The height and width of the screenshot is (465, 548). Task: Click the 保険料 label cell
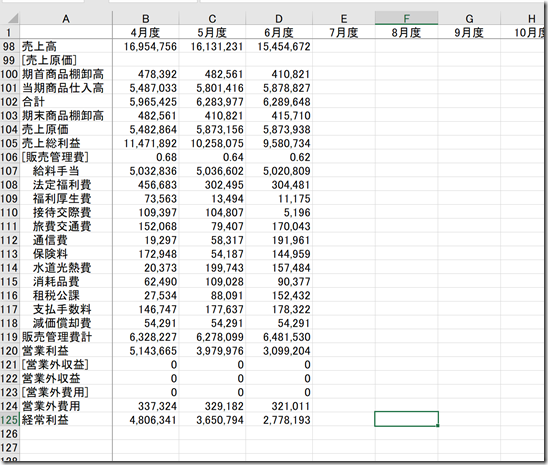coord(66,254)
